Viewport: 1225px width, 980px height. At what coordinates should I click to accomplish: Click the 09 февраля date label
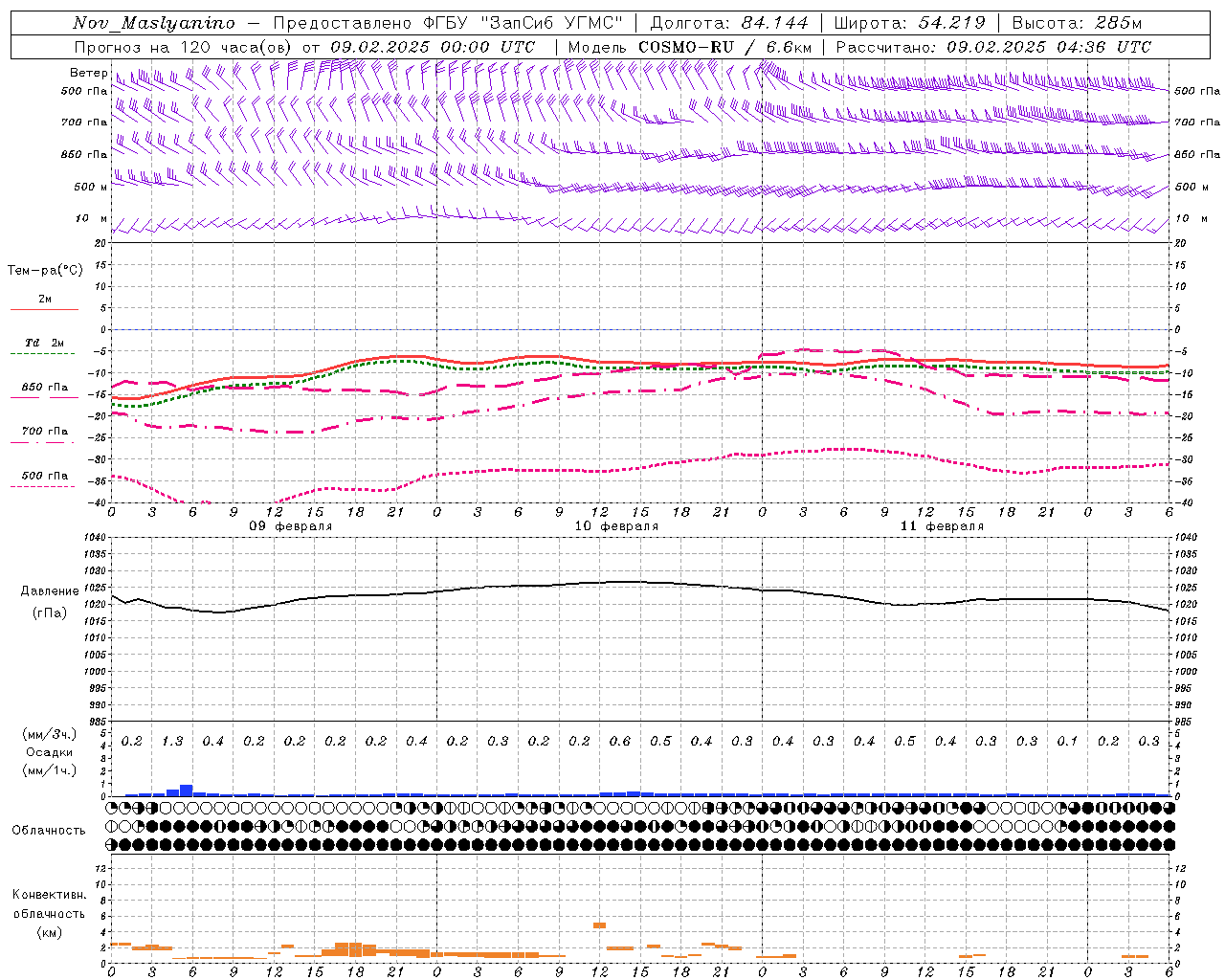point(291,526)
